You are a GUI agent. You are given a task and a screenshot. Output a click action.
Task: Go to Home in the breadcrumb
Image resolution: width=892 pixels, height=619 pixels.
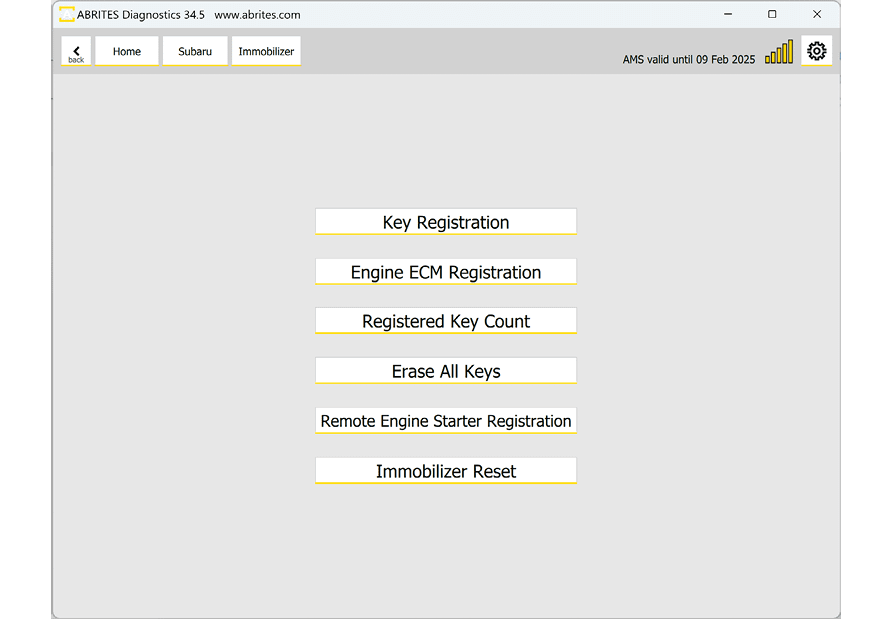coord(127,52)
